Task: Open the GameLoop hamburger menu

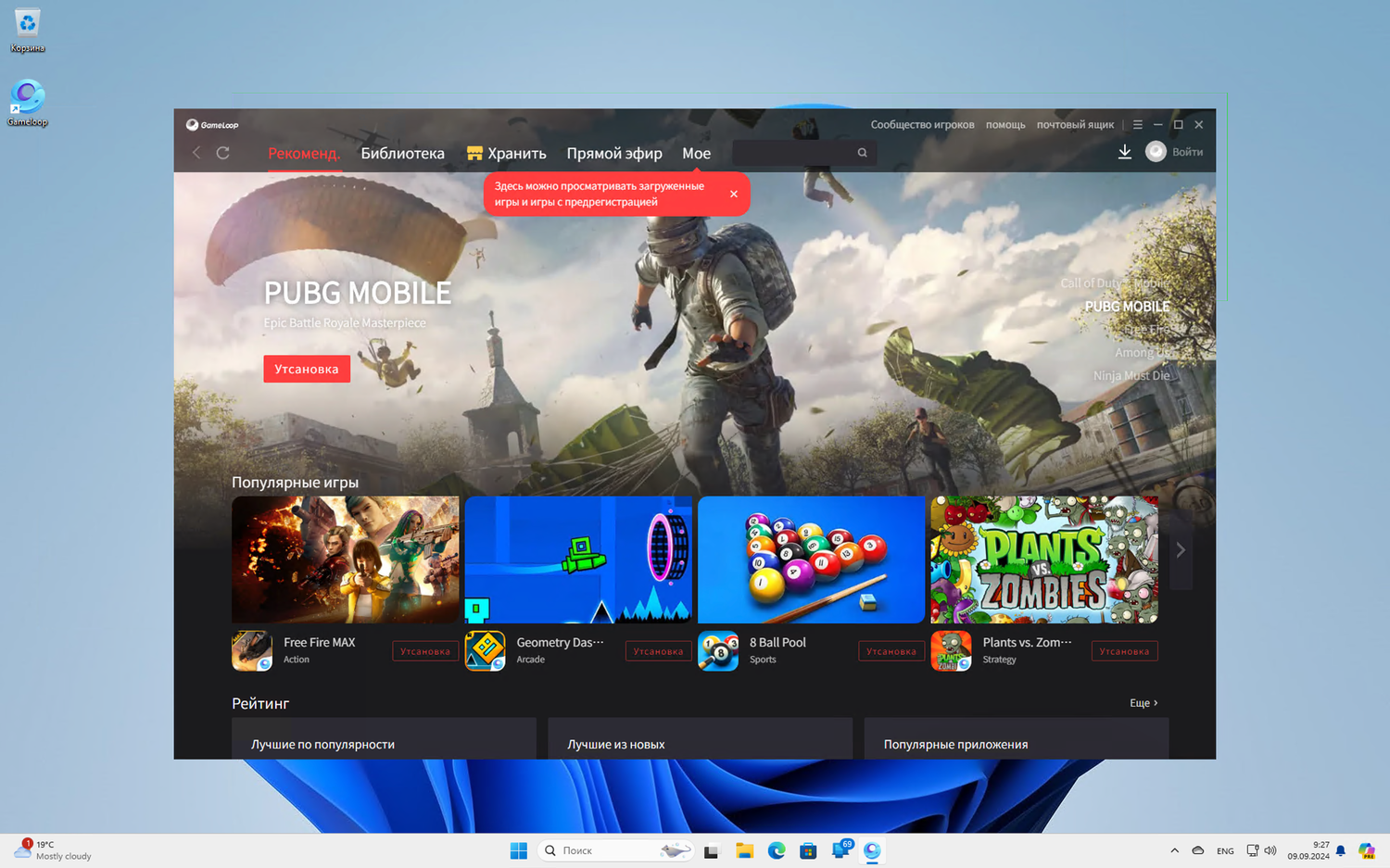Action: click(x=1138, y=124)
